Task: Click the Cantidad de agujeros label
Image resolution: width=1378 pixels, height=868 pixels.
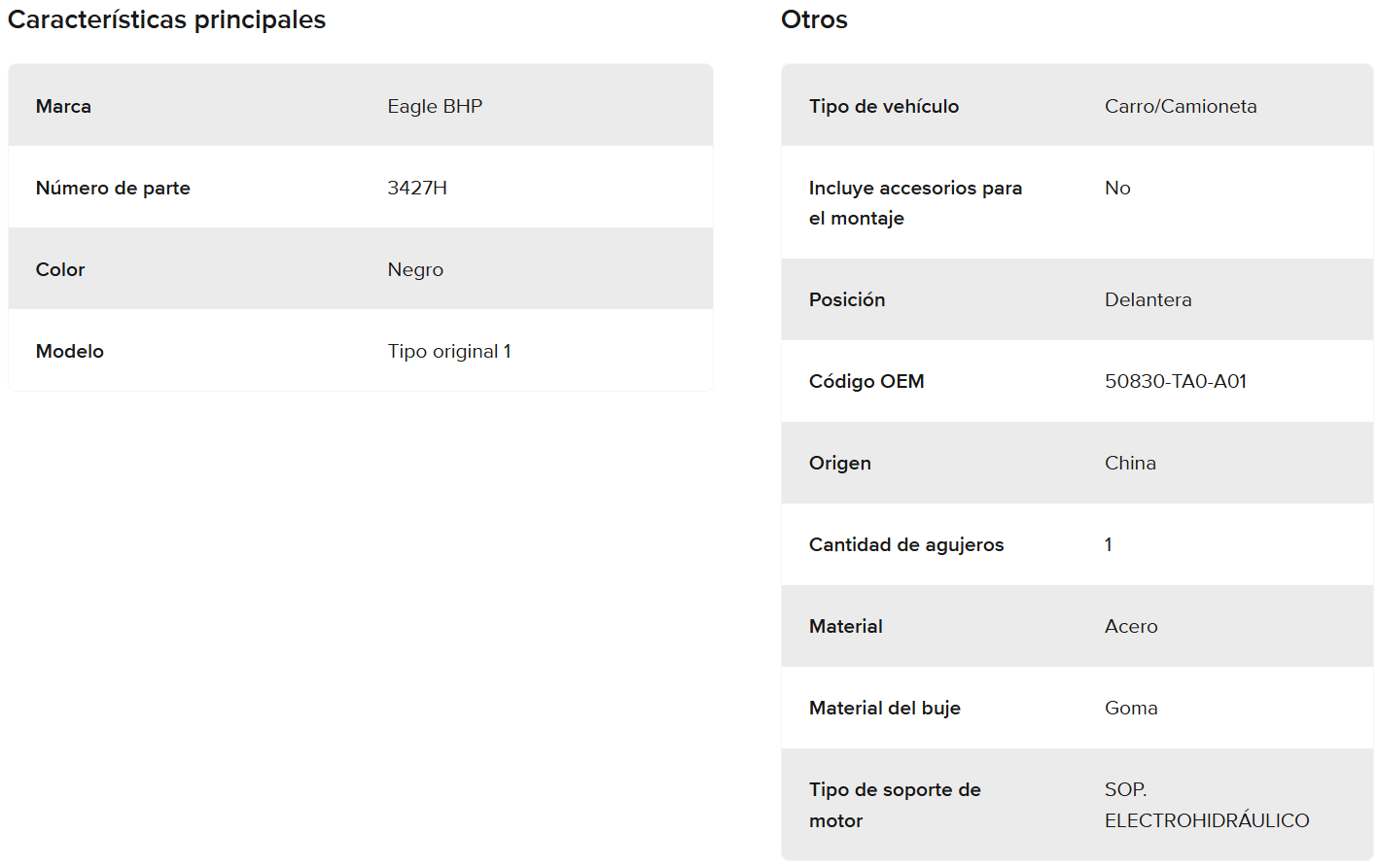Action: point(906,544)
